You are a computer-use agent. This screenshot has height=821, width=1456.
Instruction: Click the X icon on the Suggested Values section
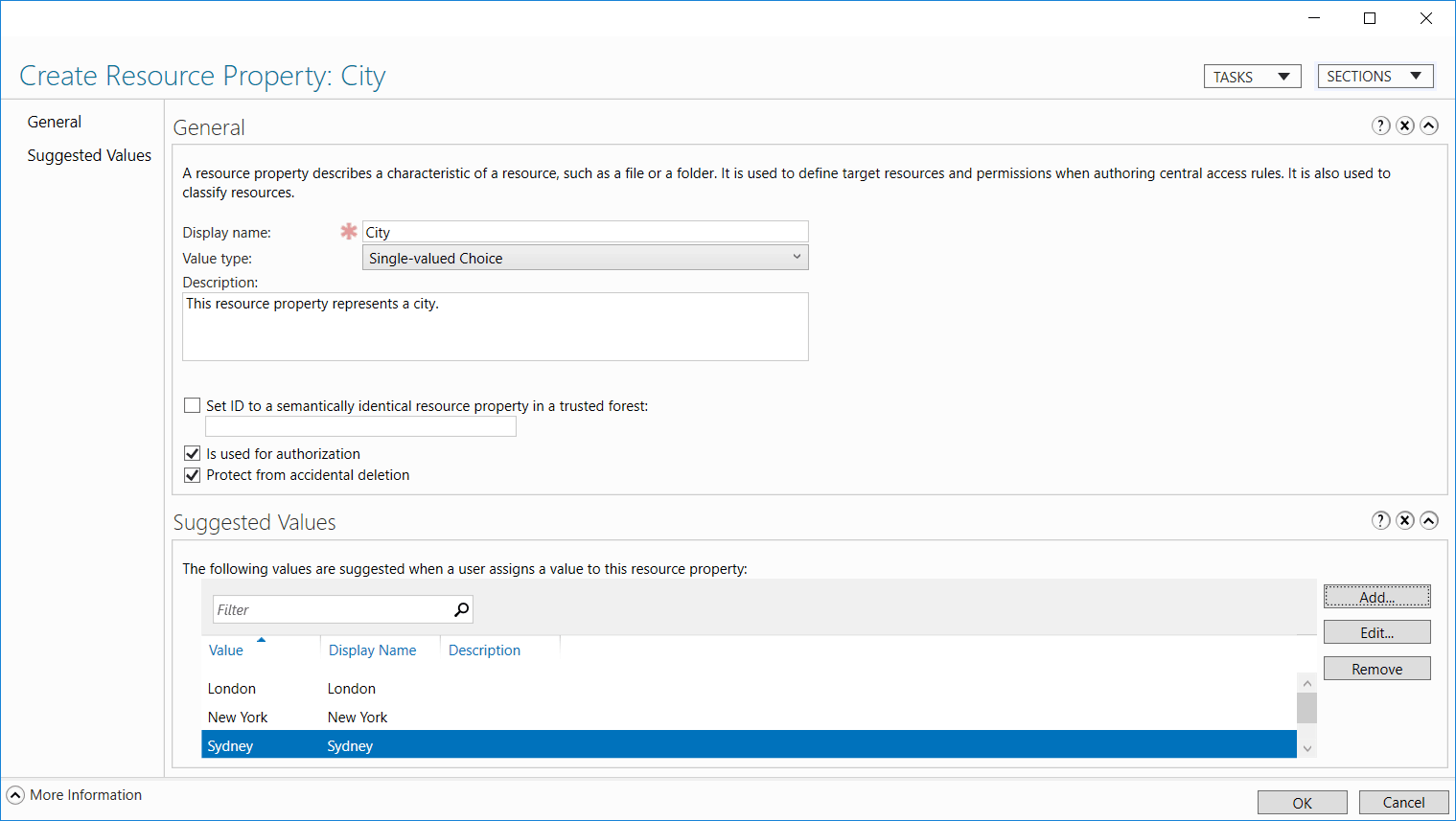pyautogui.click(x=1405, y=520)
